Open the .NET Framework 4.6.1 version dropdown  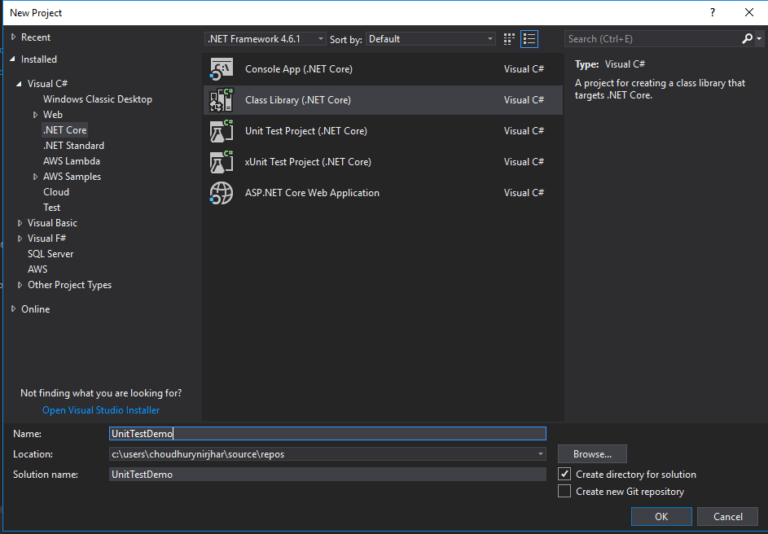pos(265,39)
